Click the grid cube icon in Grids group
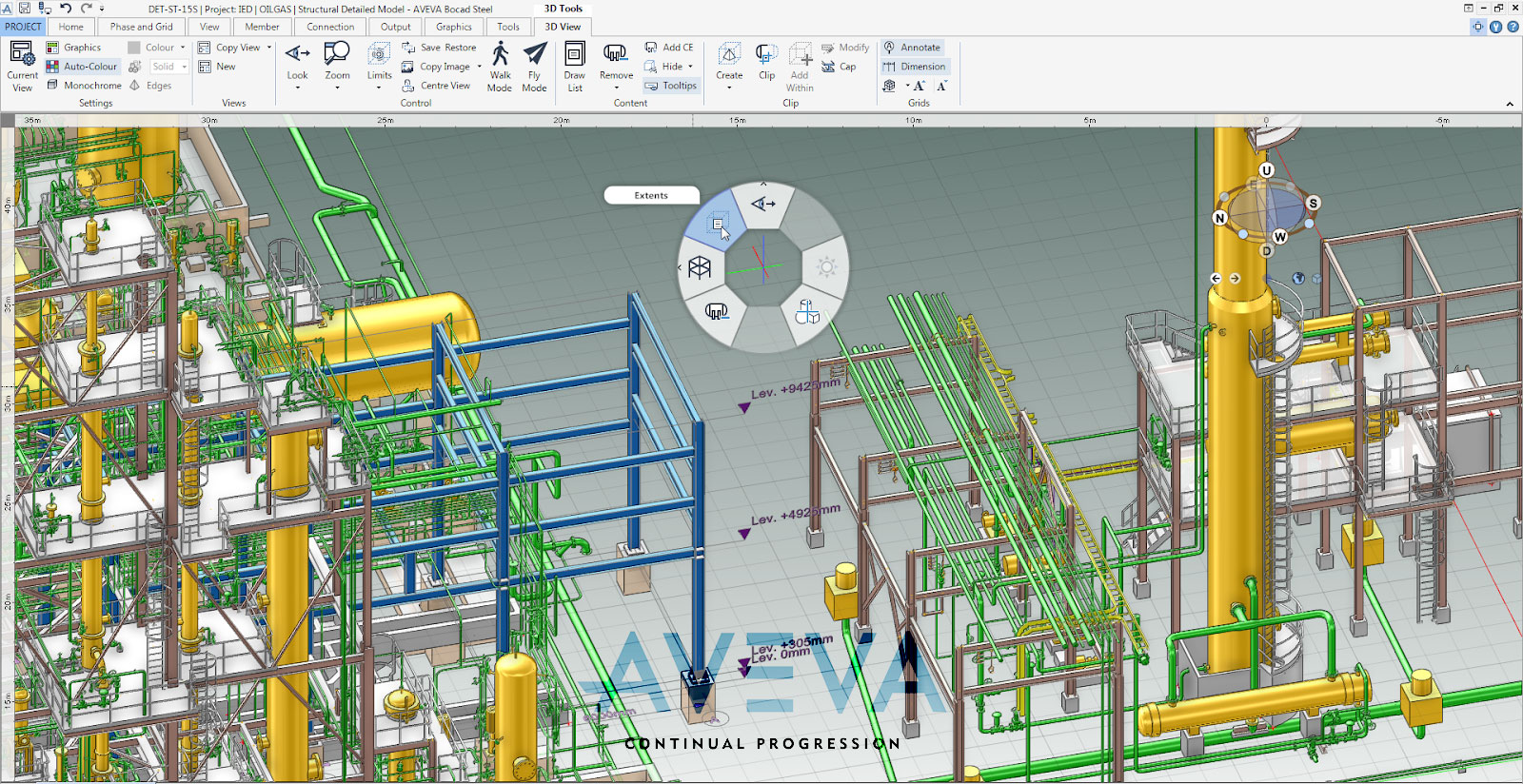The width and height of the screenshot is (1523, 784). point(889,86)
